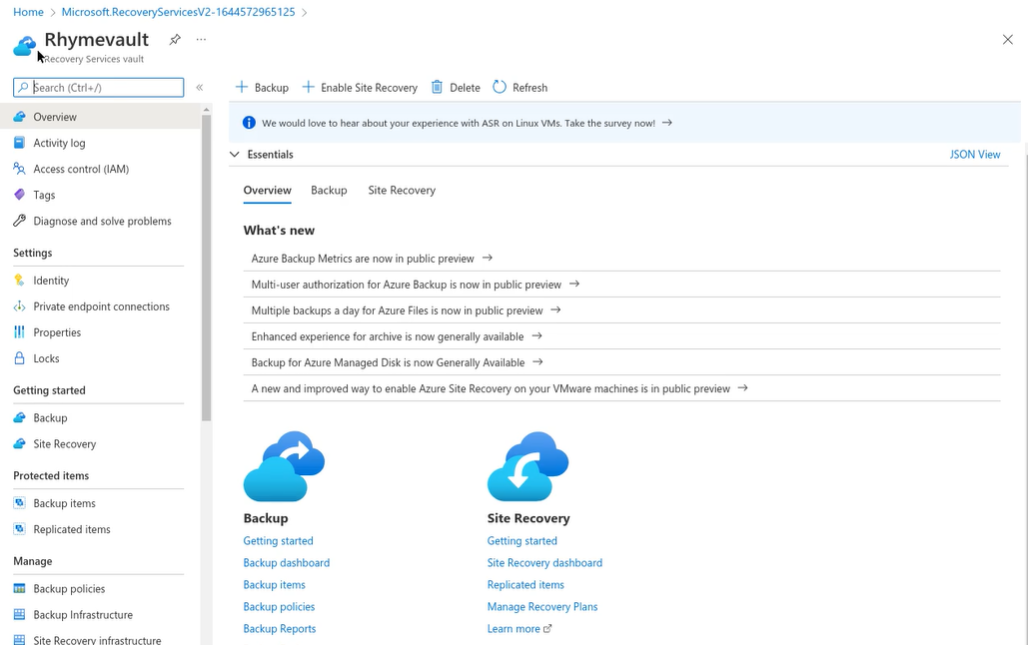Open Learn more external link

519,629
